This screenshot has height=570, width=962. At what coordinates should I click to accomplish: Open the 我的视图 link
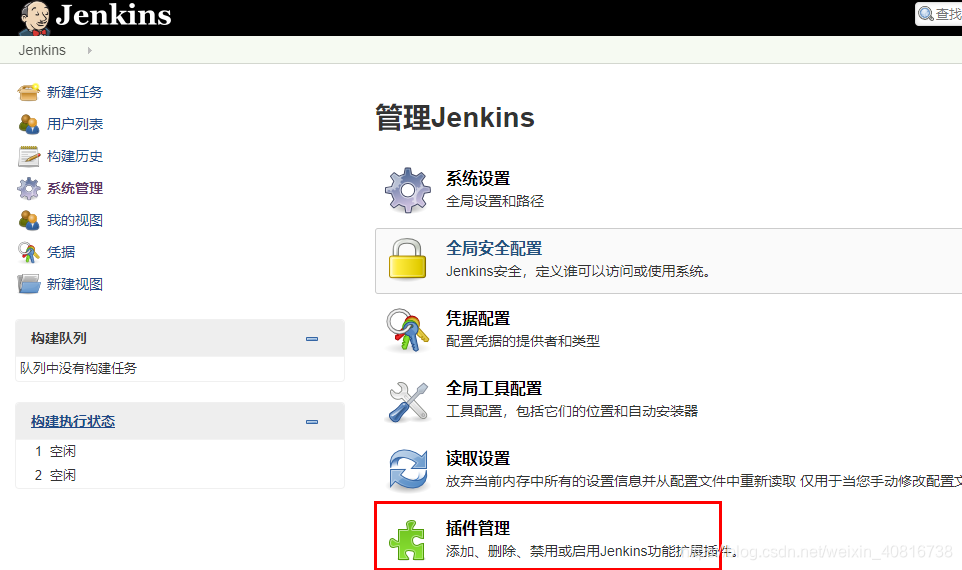click(x=75, y=220)
